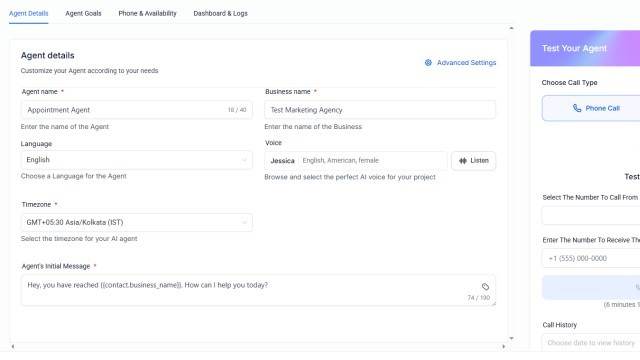Open the Agent Goals tab
The height and width of the screenshot is (360, 640).
pyautogui.click(x=83, y=13)
